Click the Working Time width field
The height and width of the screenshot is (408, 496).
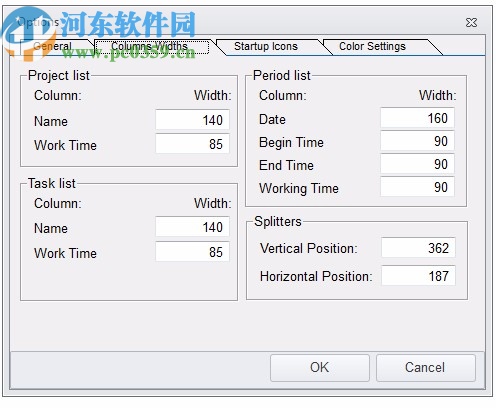point(417,187)
